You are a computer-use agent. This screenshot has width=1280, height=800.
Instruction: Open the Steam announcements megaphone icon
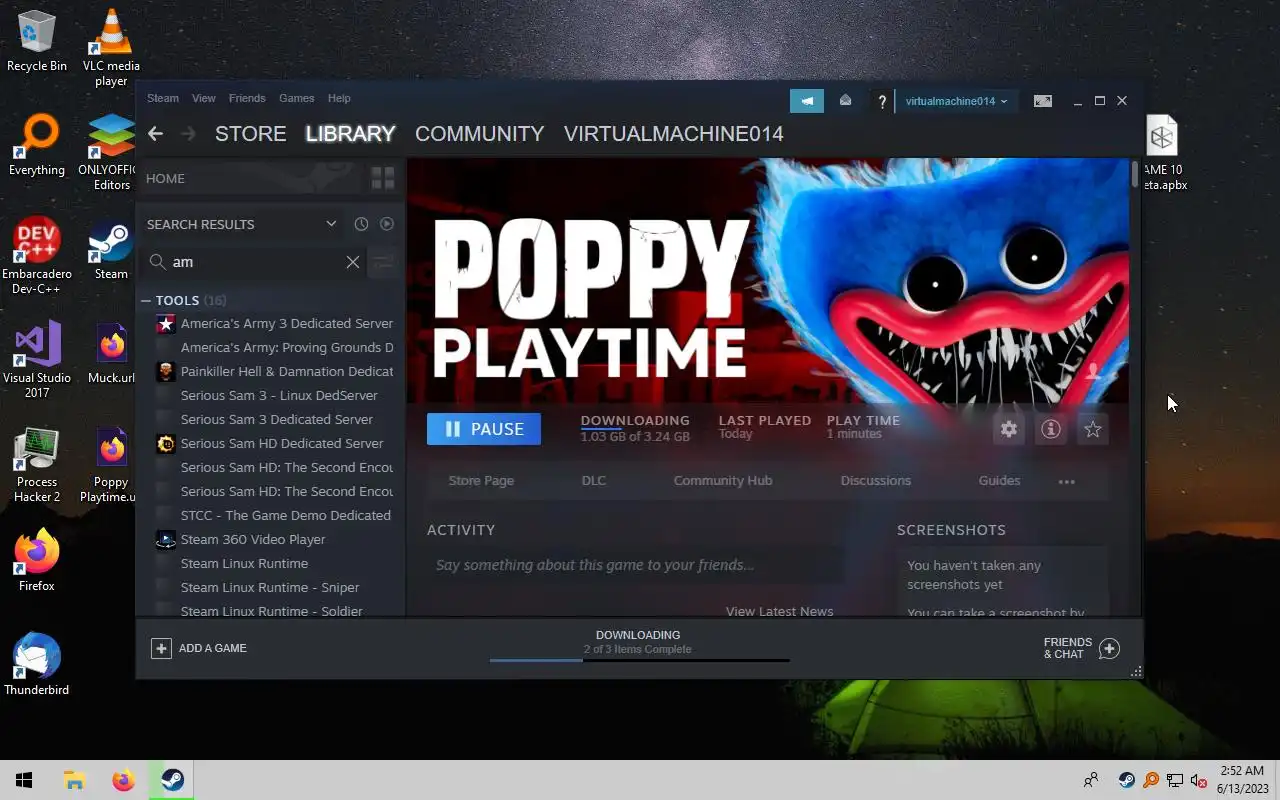[x=807, y=100]
